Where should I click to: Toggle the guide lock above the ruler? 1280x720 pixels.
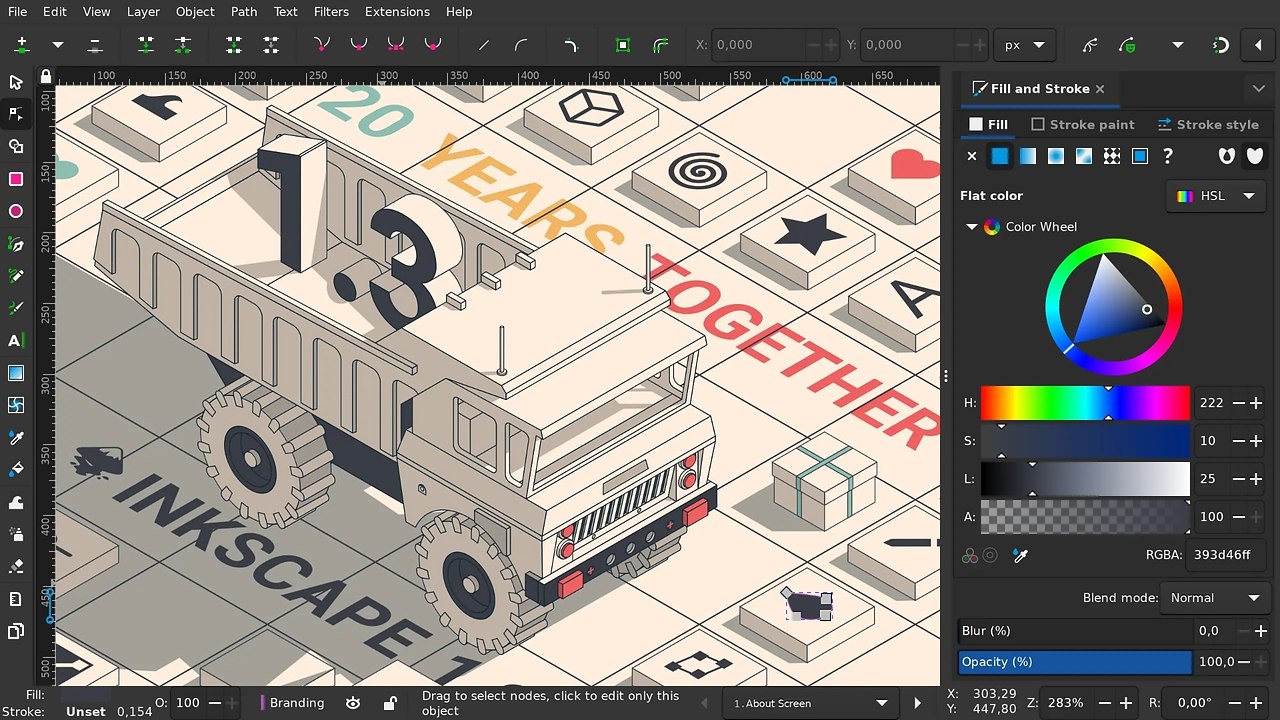[45, 76]
